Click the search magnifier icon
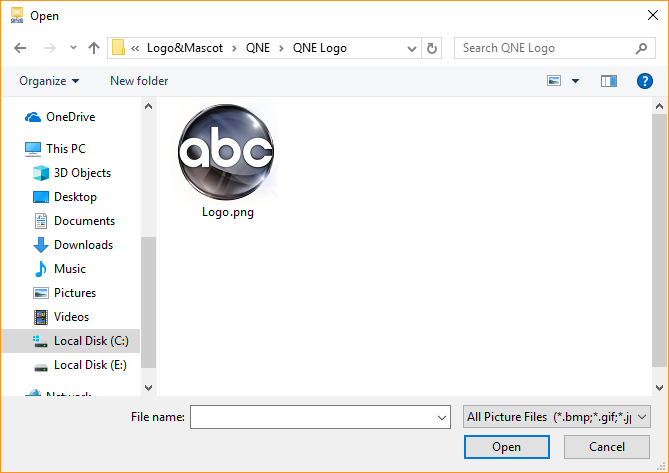 coord(641,48)
